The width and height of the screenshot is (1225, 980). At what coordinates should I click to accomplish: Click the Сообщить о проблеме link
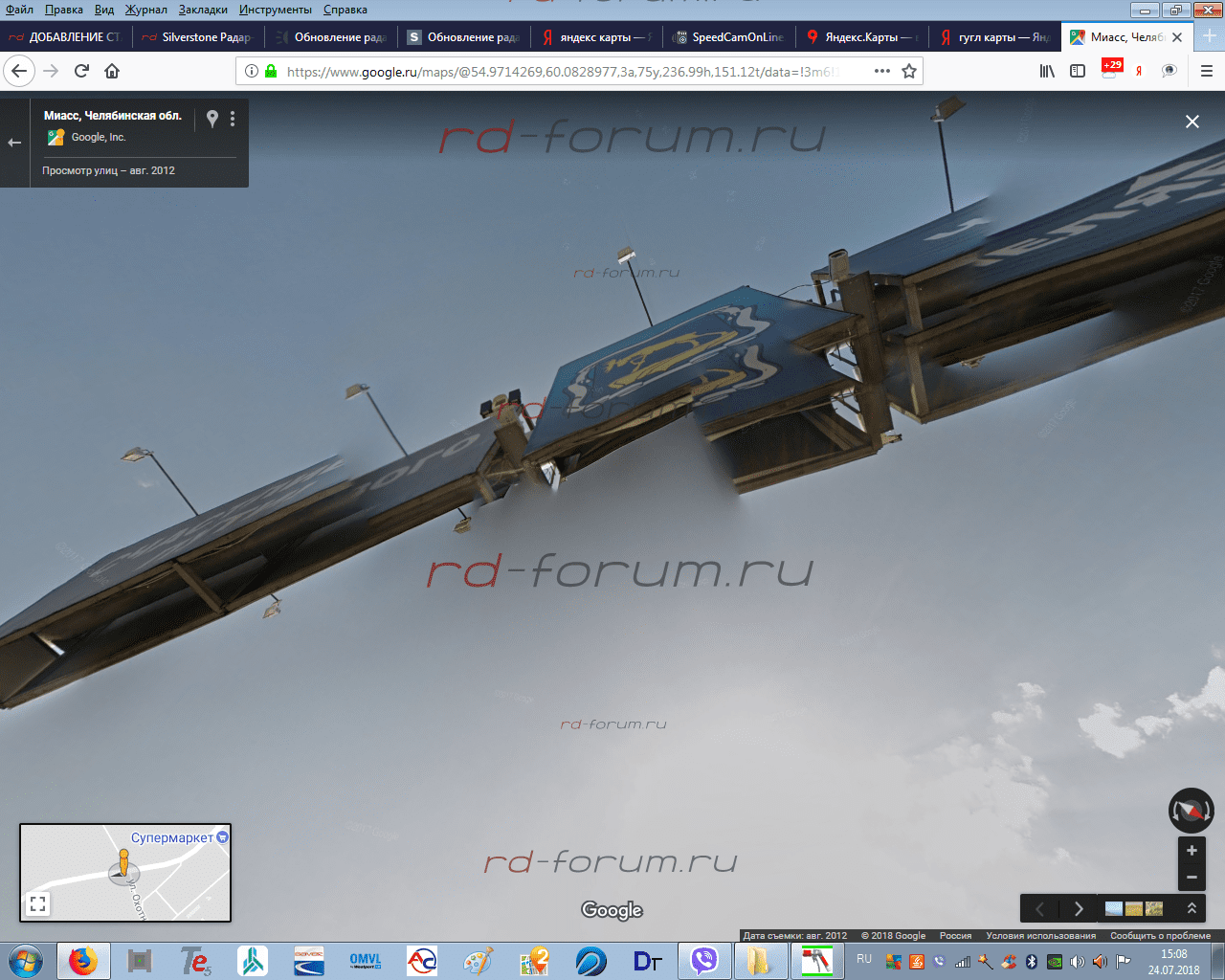pos(1160,936)
